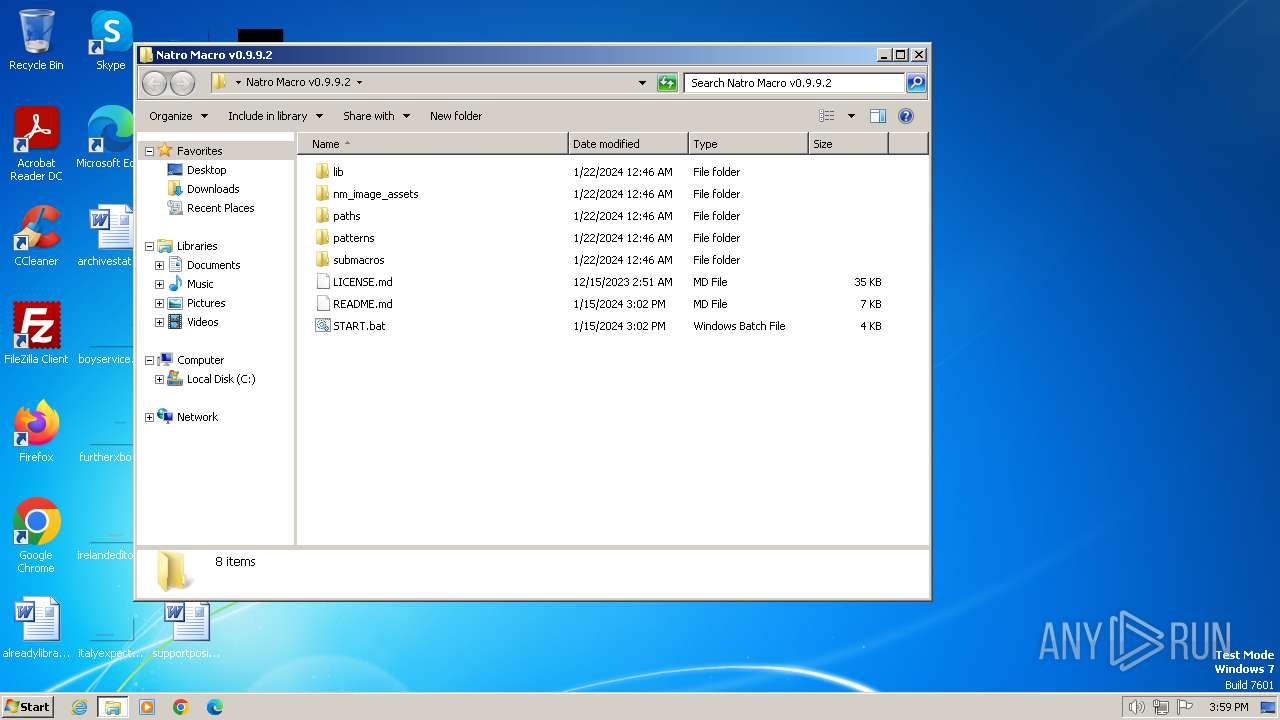
Task: Select the supportposi... Word document on desktop
Action: tap(186, 628)
